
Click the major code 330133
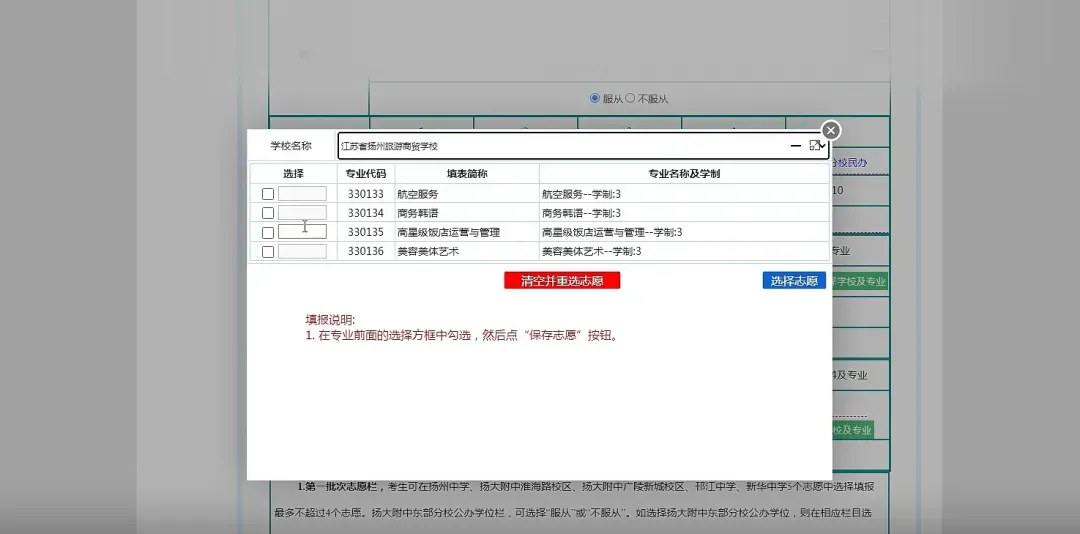coord(366,194)
